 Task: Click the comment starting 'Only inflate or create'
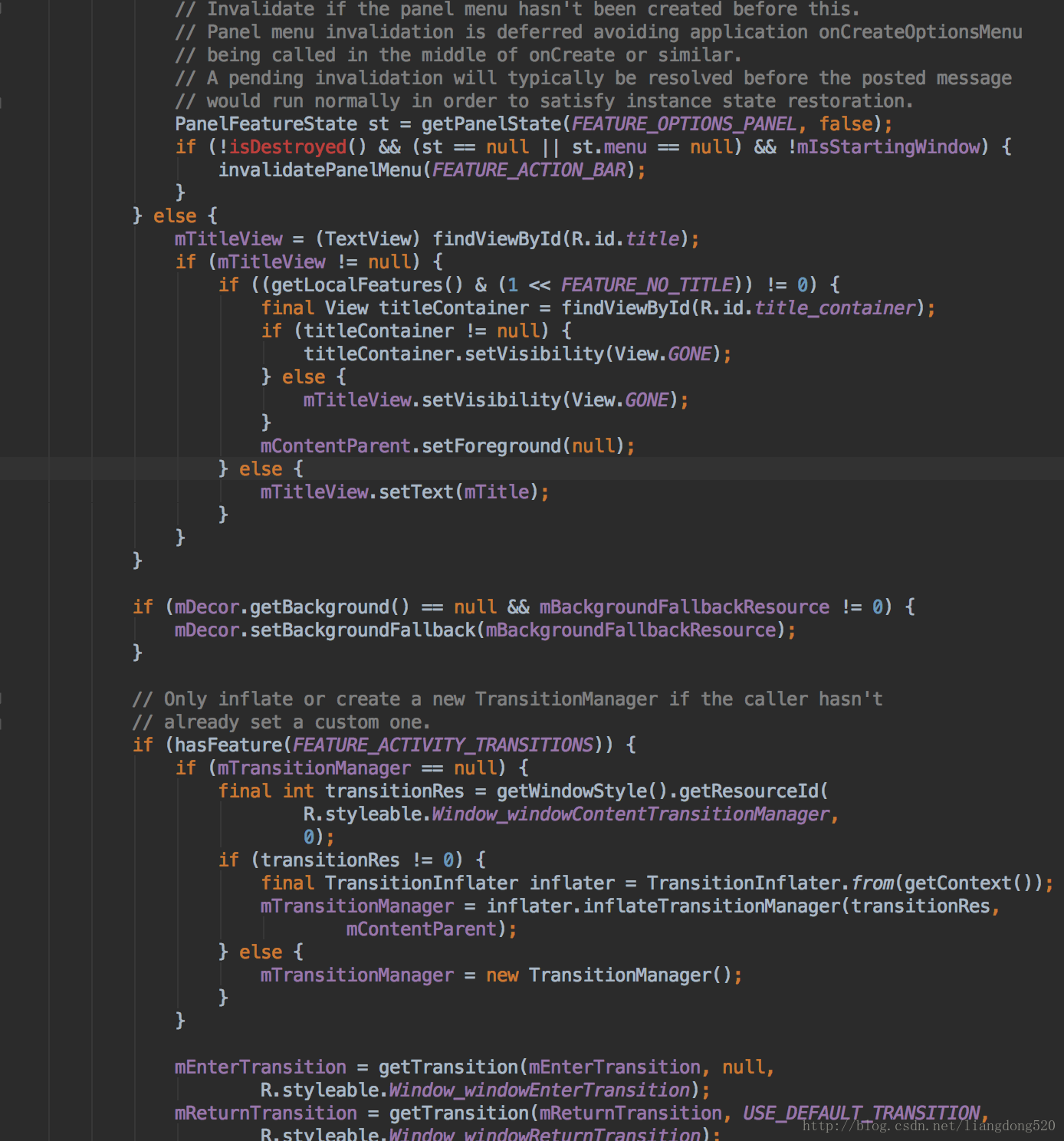[507, 699]
